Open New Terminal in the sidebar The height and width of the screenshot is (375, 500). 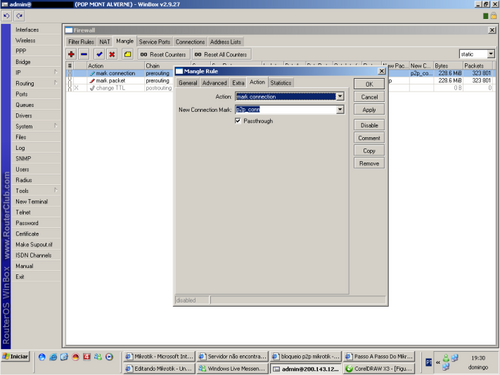click(x=37, y=201)
